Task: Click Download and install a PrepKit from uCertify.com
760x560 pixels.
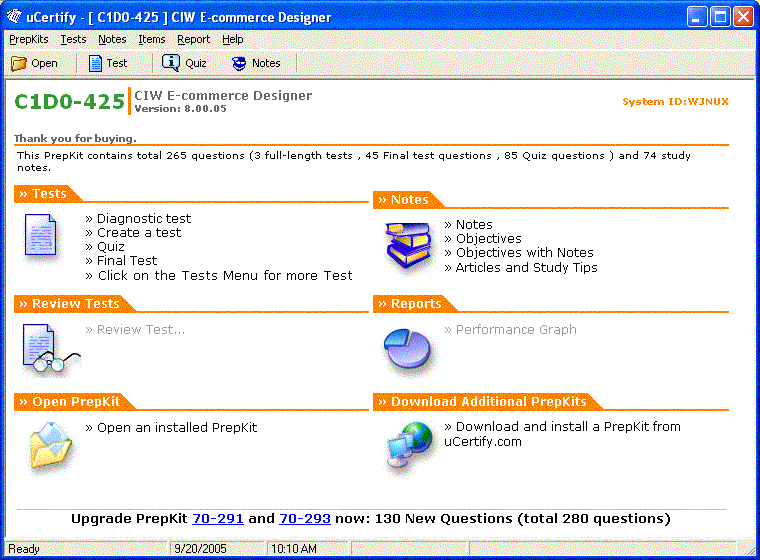Action: pyautogui.click(x=562, y=434)
